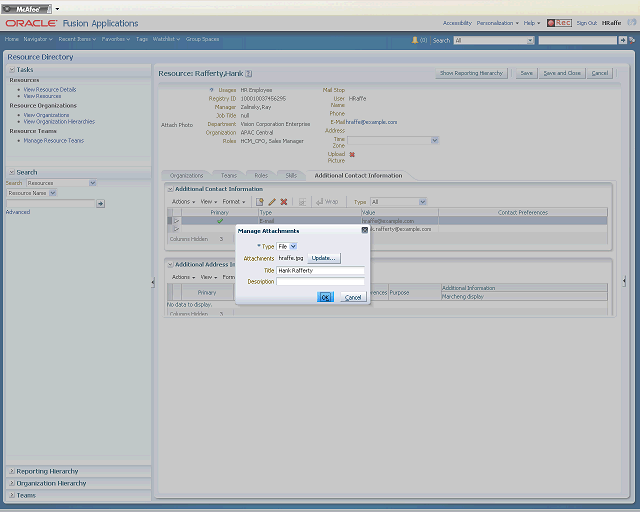This screenshot has width=640, height=512.
Task: Click Show Reporting Hierarchy button
Action: click(471, 73)
